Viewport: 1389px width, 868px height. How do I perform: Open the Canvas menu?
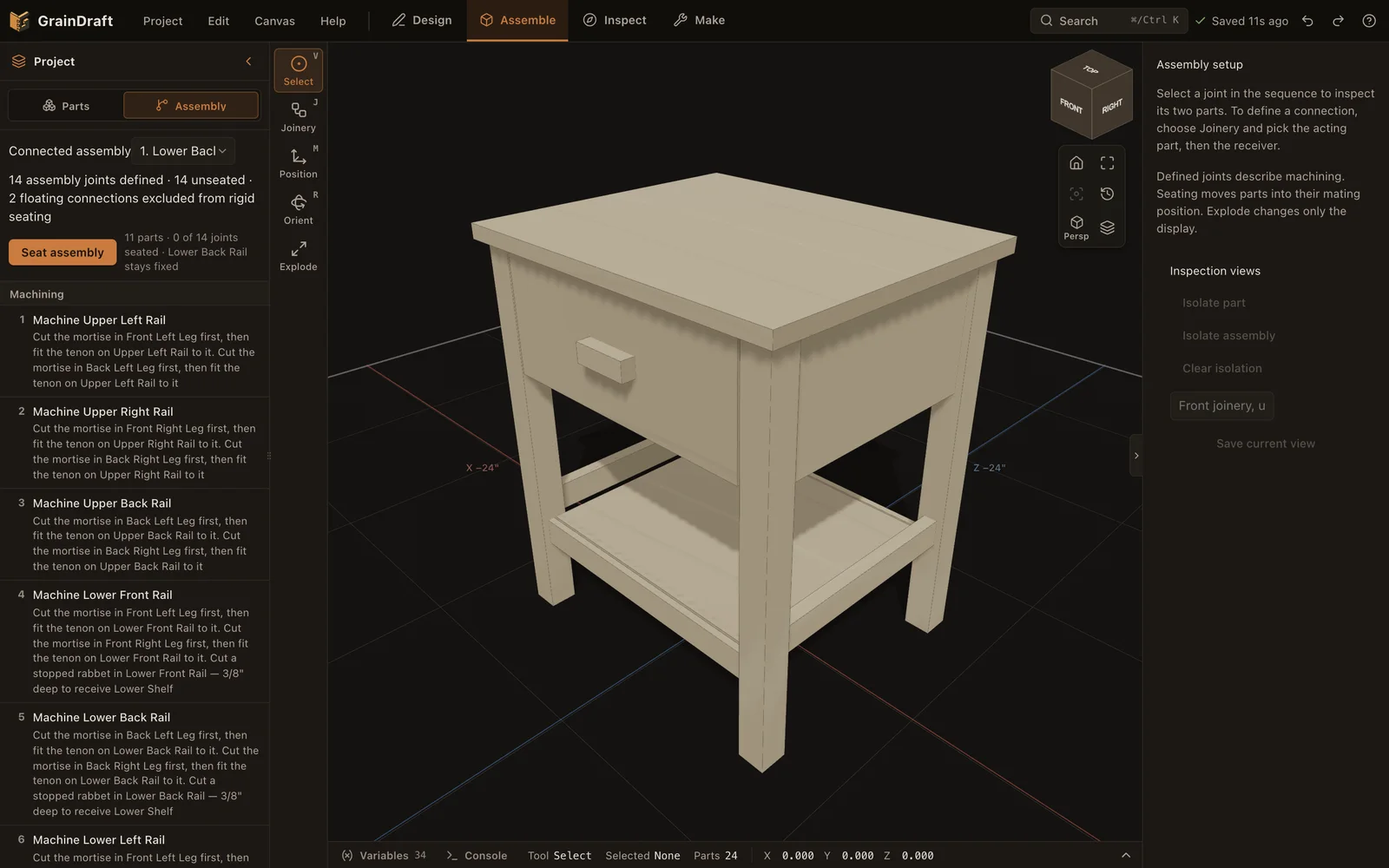click(x=274, y=21)
